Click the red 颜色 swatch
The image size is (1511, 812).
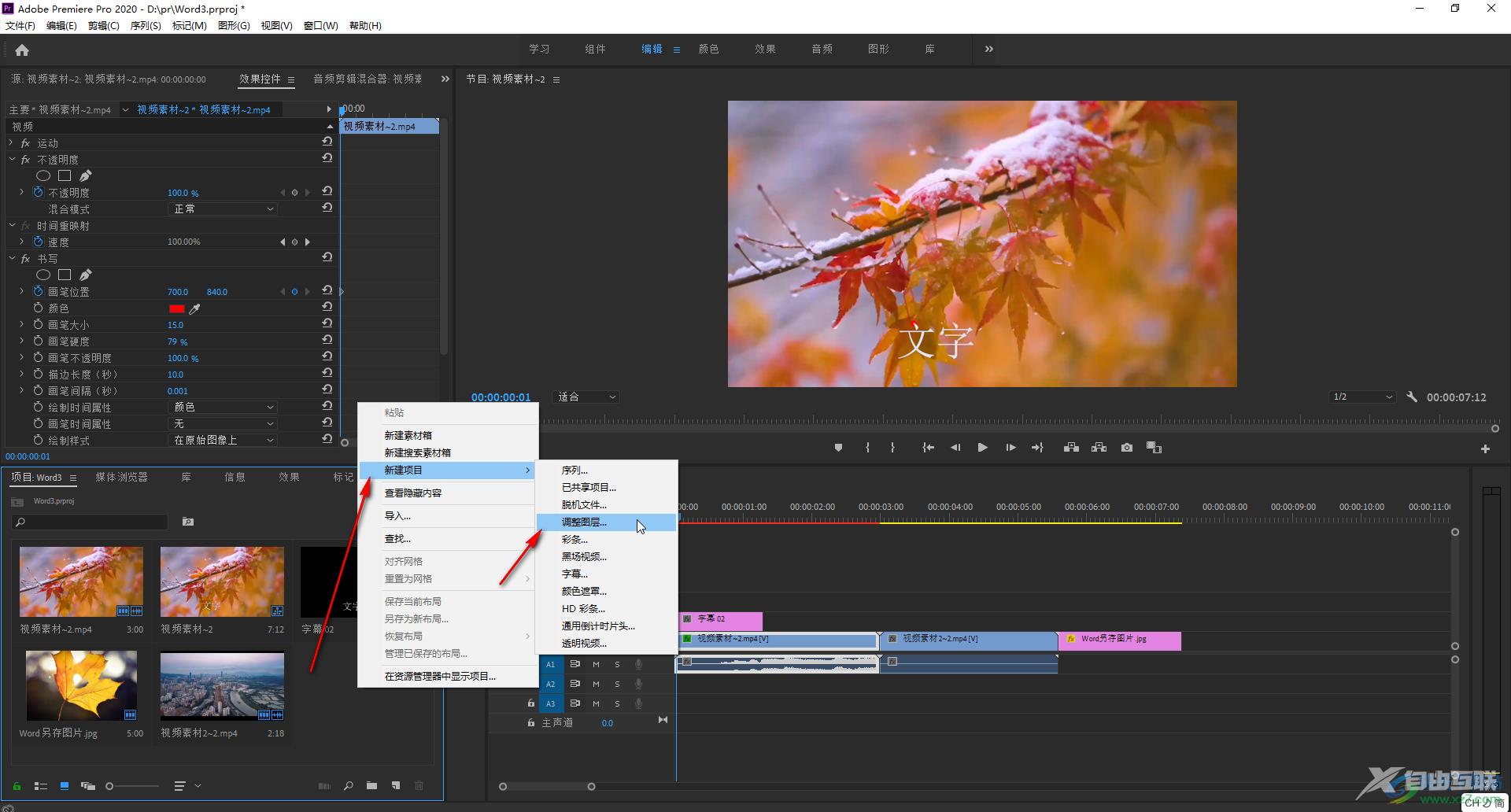pos(176,309)
